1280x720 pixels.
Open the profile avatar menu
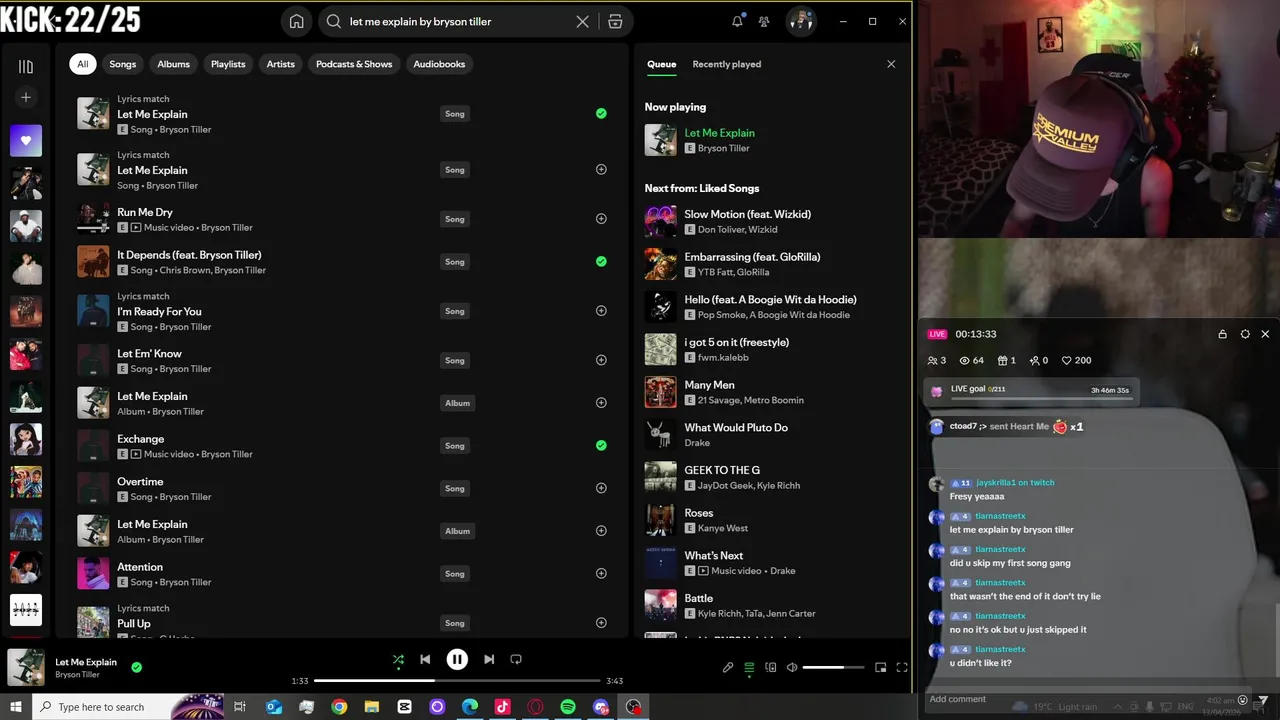coord(800,21)
